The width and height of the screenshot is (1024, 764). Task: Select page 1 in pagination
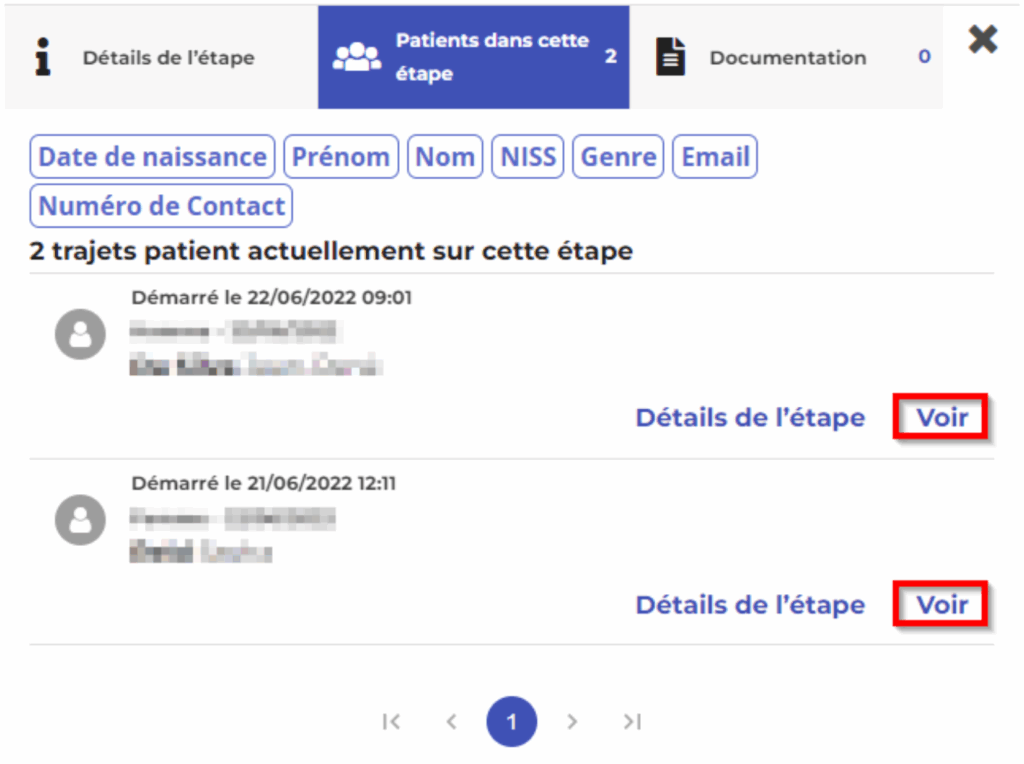pyautogui.click(x=512, y=721)
